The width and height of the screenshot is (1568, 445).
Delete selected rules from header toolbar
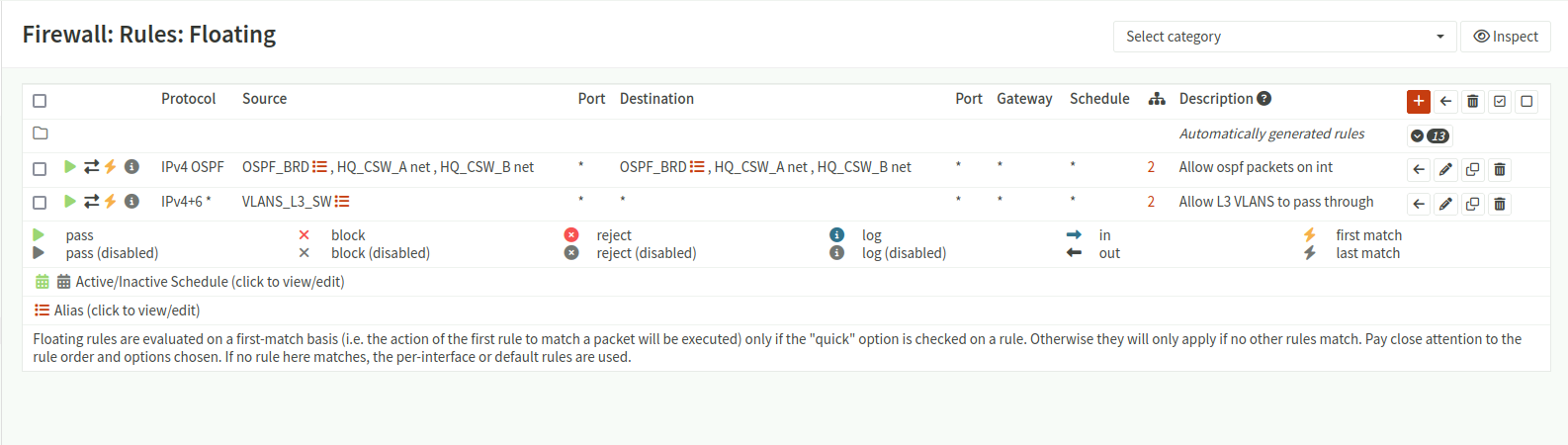tap(1472, 101)
